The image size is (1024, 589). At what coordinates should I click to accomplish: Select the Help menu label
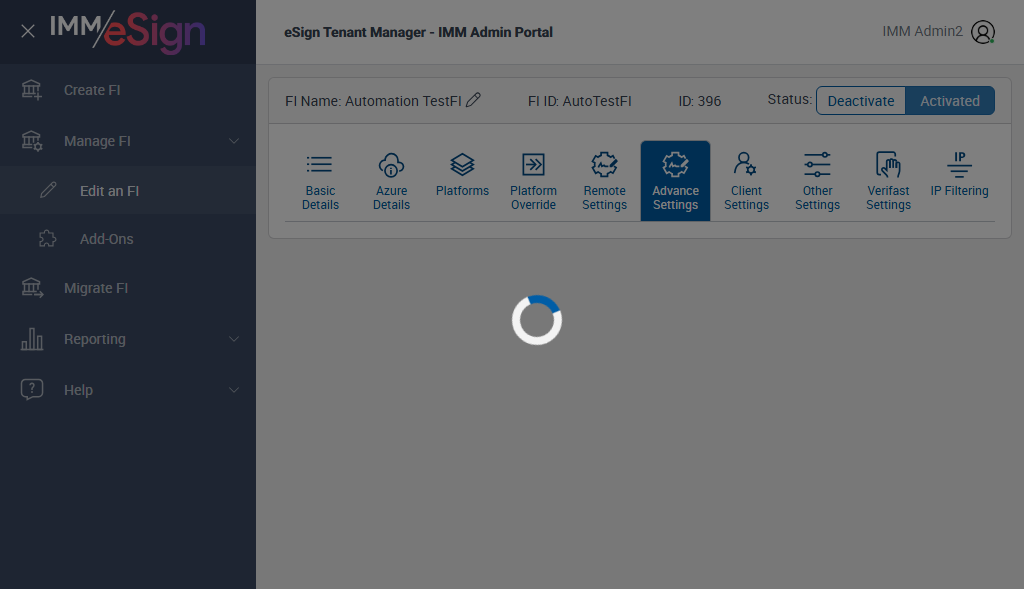78,390
